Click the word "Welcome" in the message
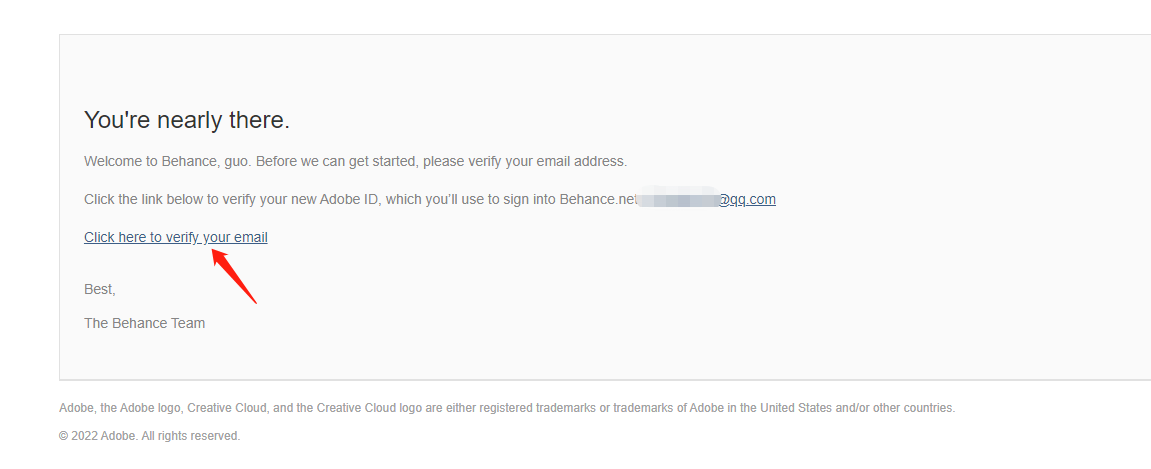Viewport: 1151px width, 469px height. tap(111, 161)
